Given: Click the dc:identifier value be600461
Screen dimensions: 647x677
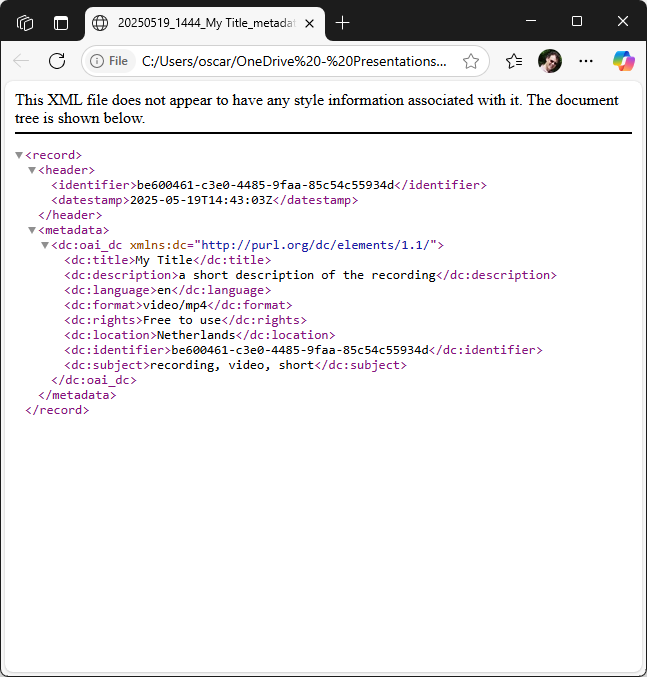Looking at the screenshot, I should tap(300, 350).
